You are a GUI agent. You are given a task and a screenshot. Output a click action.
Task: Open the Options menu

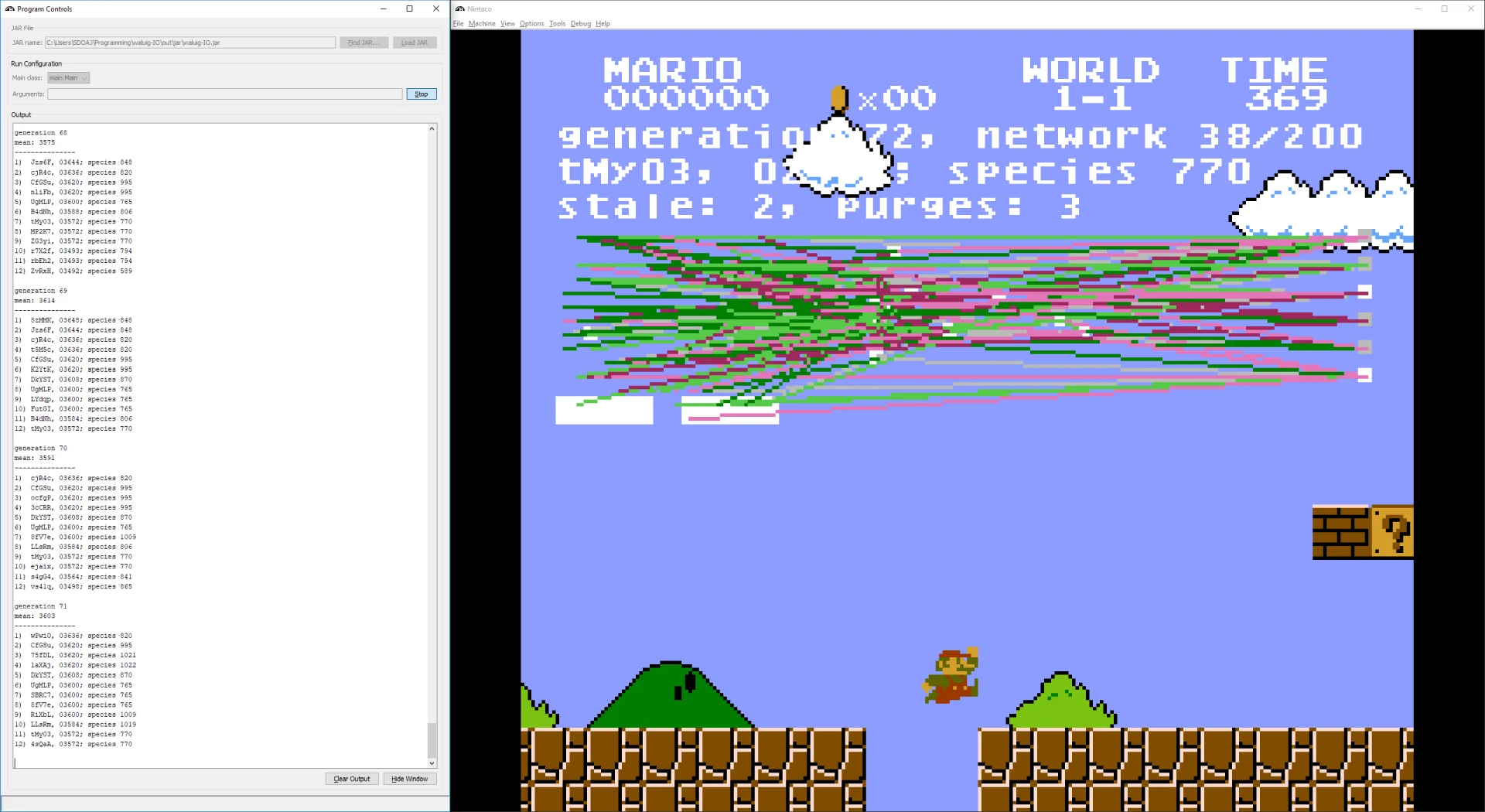pos(531,24)
